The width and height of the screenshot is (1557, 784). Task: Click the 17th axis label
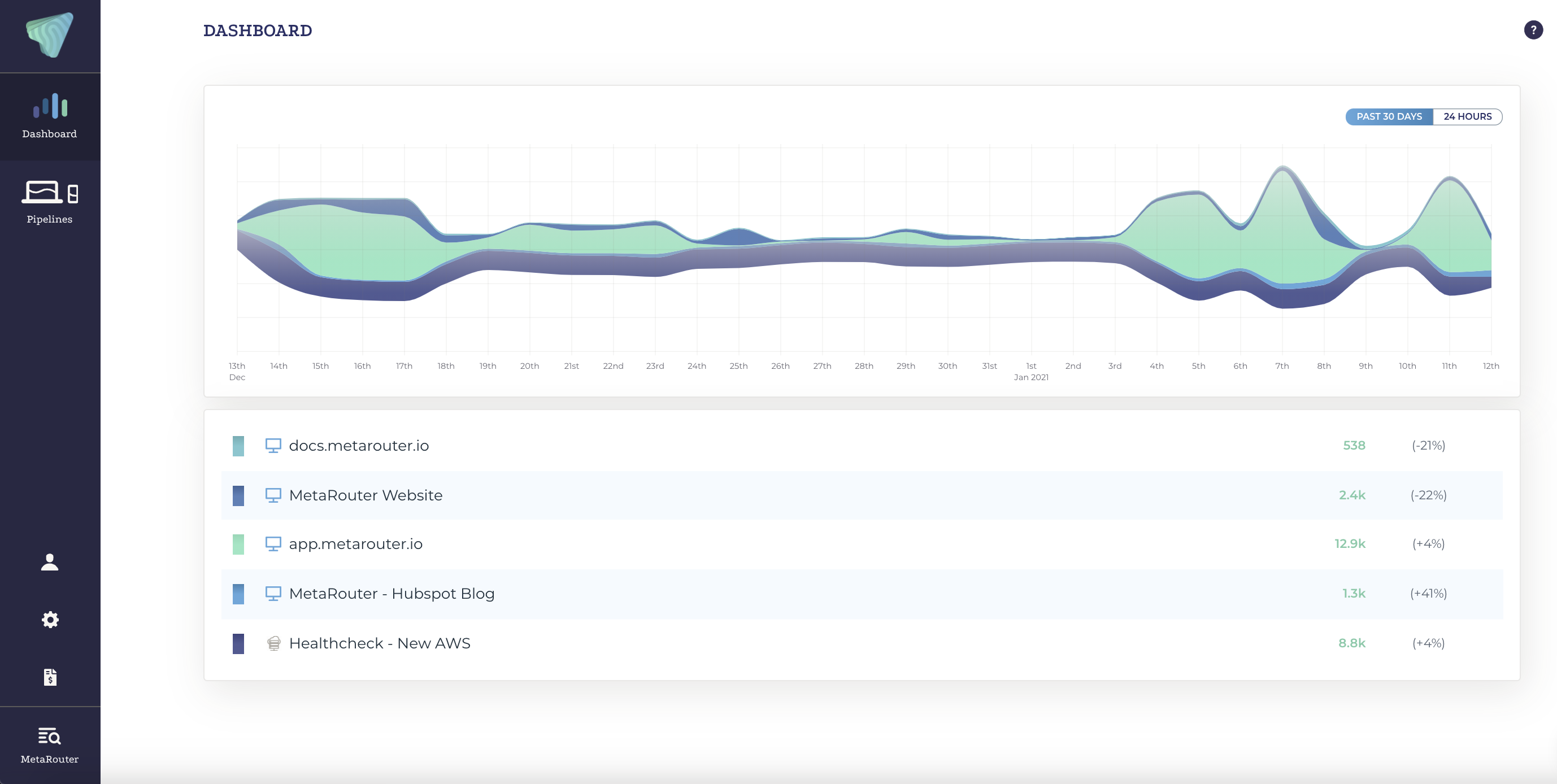(x=405, y=365)
